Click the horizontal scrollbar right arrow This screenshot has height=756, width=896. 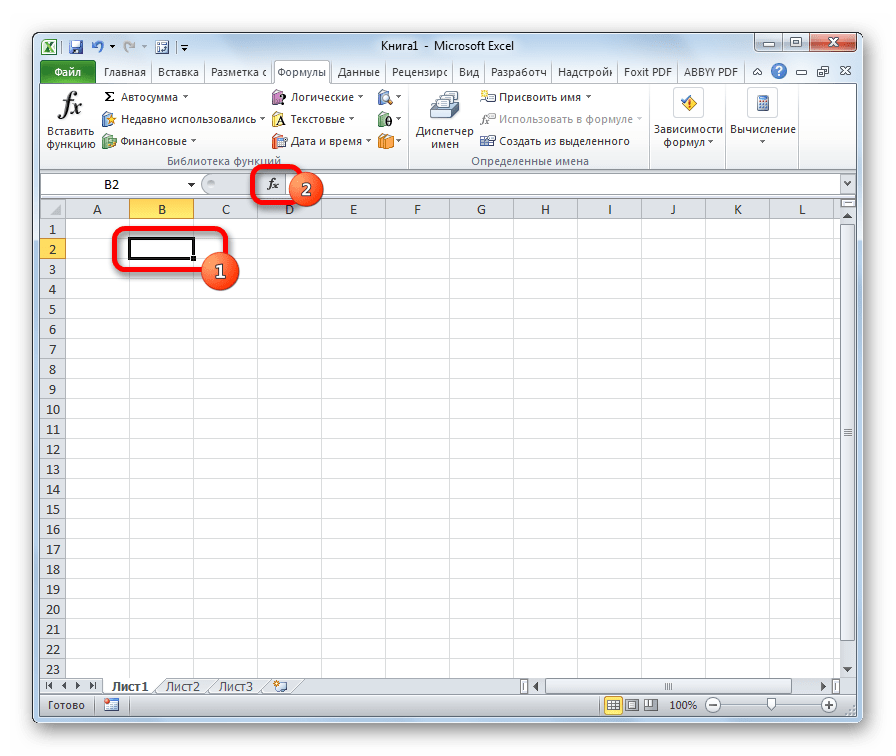click(823, 686)
